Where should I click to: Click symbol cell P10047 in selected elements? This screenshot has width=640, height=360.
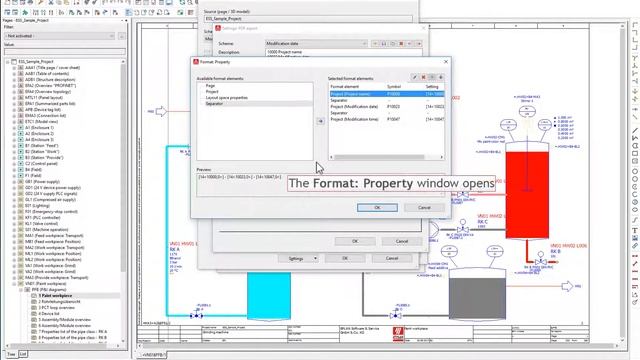click(393, 119)
